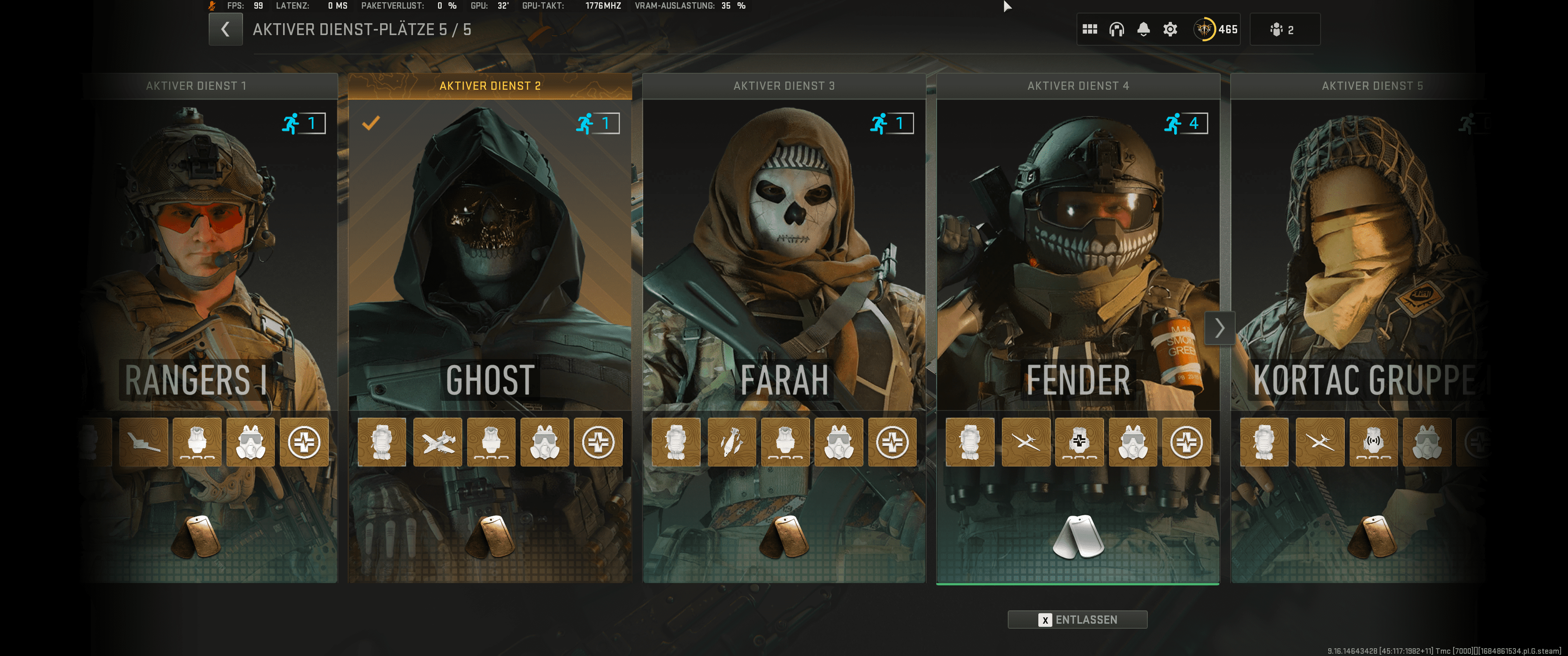The image size is (1568, 656).
Task: Show next slots with the right chevron arrow
Action: click(1220, 328)
